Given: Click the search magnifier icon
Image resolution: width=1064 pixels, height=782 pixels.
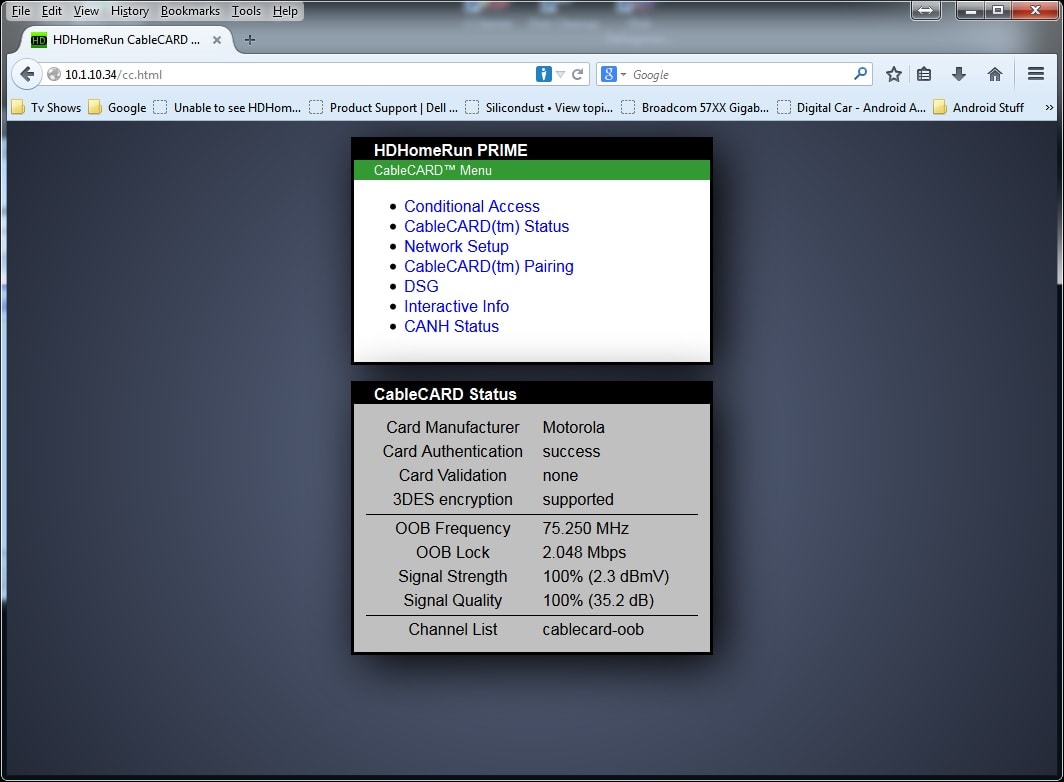Looking at the screenshot, I should pyautogui.click(x=860, y=75).
